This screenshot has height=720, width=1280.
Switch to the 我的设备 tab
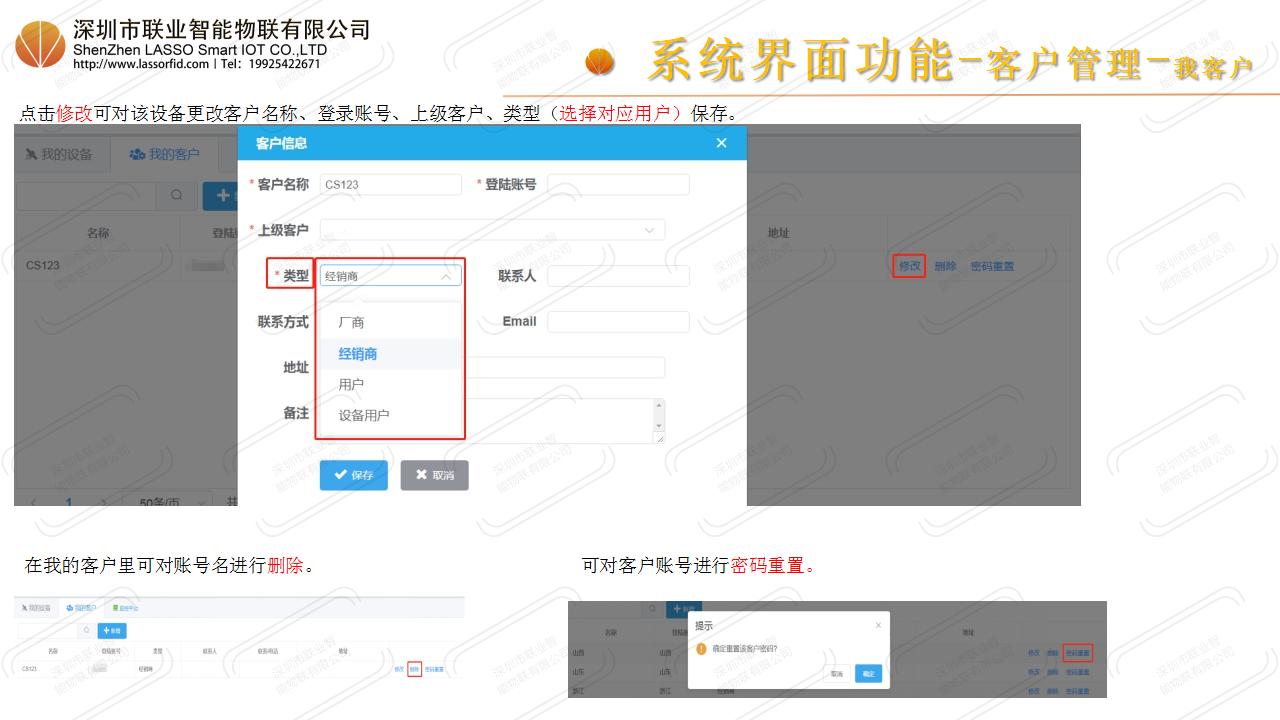[x=59, y=154]
